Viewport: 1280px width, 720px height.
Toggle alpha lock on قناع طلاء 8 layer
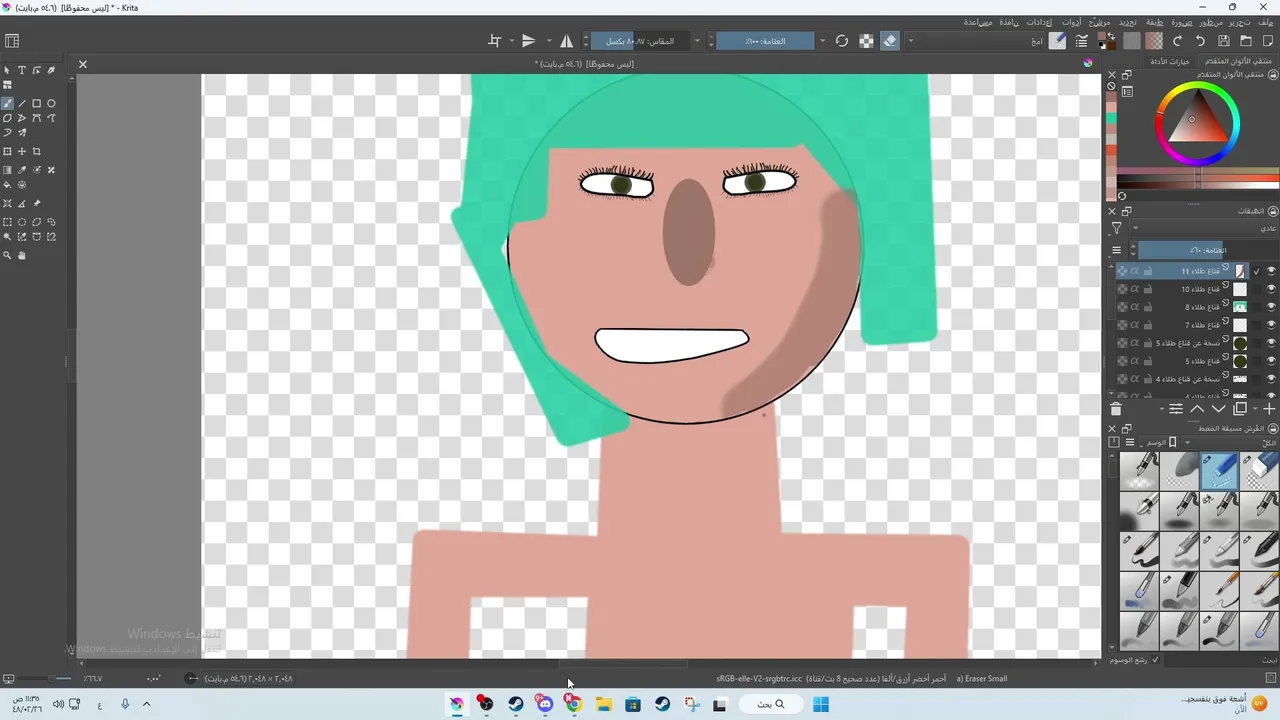pyautogui.click(x=1135, y=307)
